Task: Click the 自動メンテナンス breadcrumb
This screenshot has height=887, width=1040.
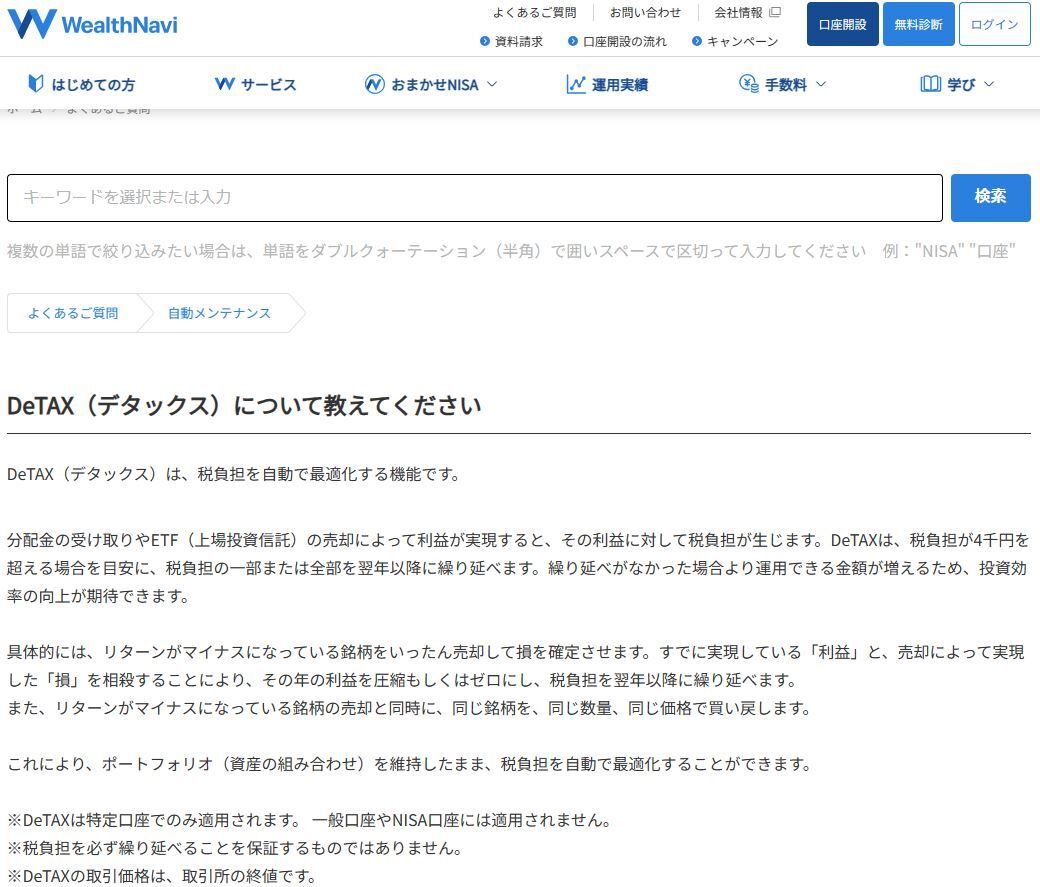Action: [x=219, y=313]
